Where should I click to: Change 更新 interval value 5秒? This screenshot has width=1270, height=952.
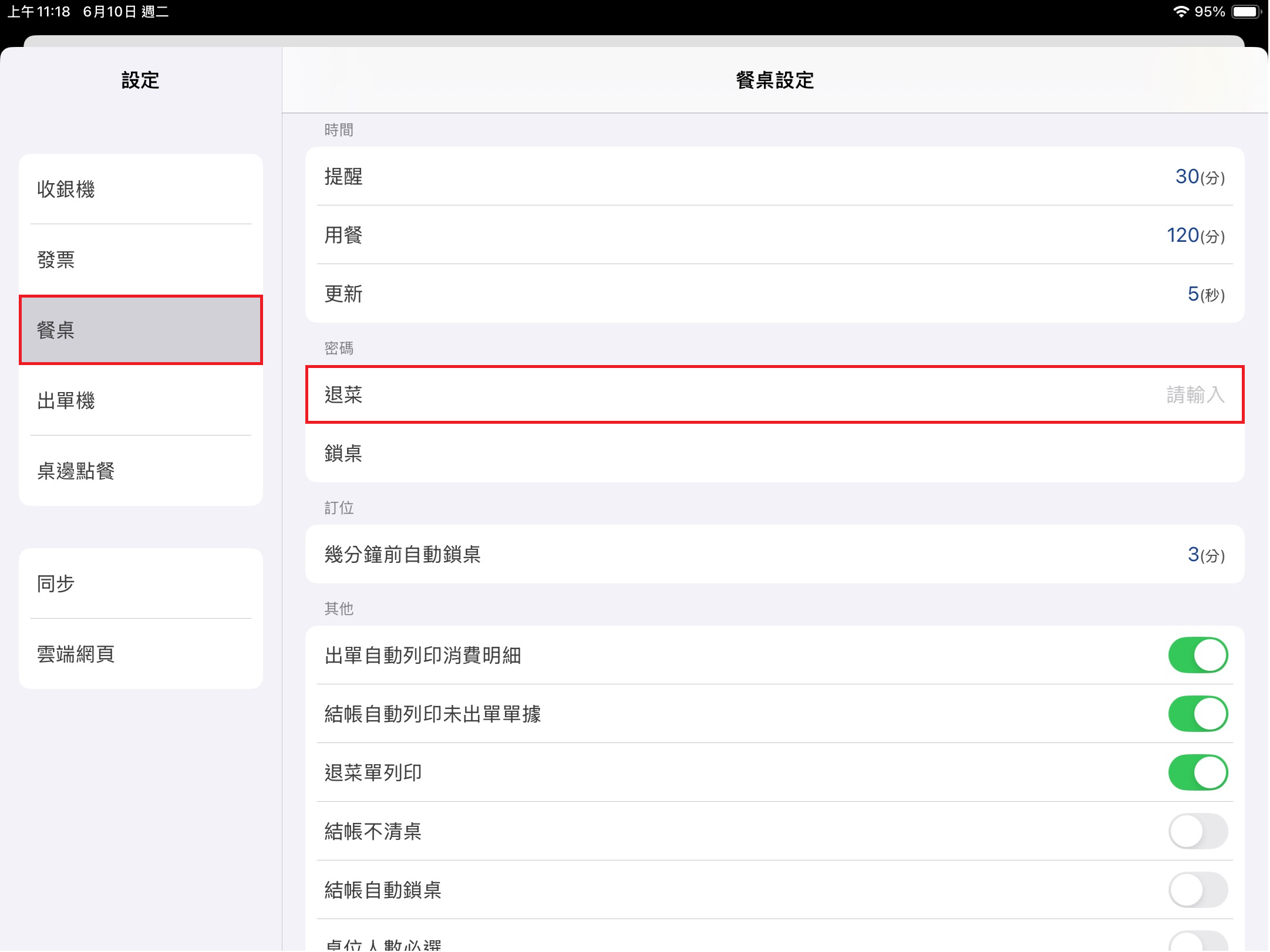pyautogui.click(x=1205, y=294)
